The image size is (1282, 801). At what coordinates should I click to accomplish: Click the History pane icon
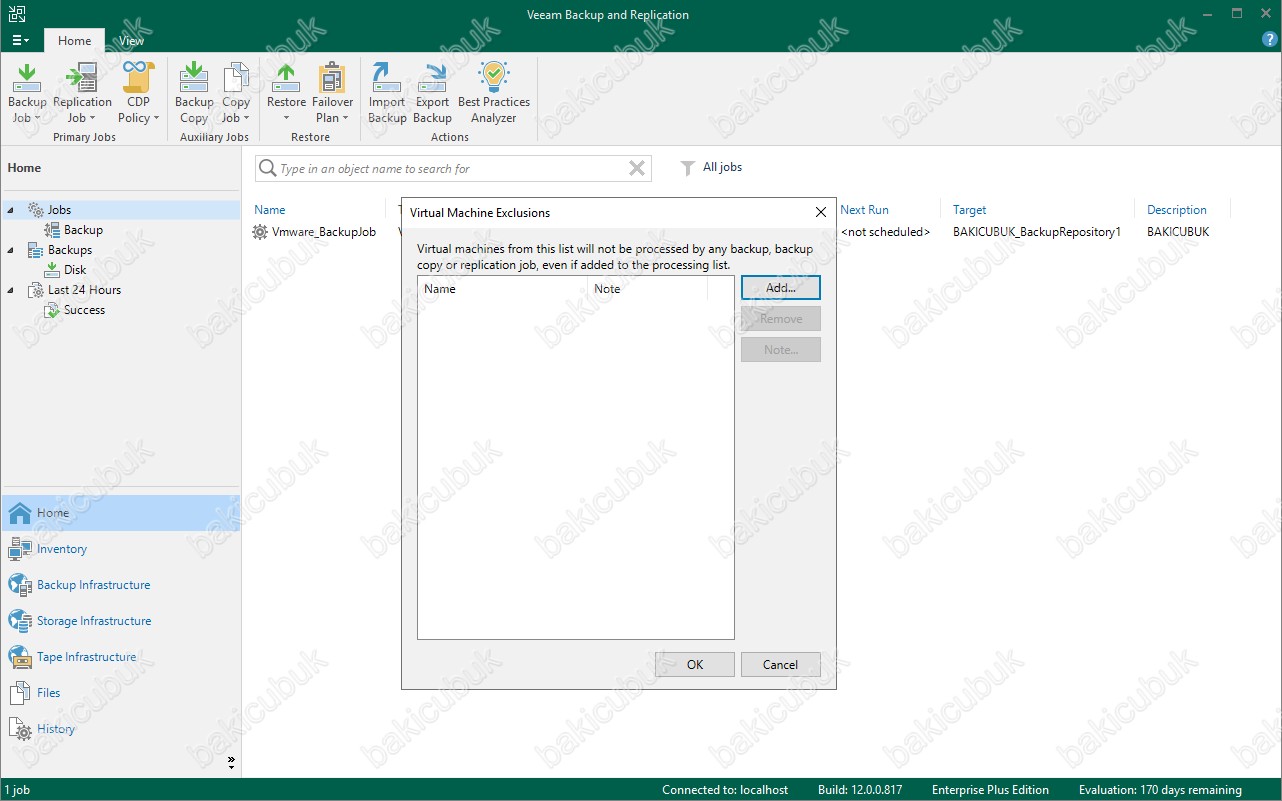pos(20,729)
